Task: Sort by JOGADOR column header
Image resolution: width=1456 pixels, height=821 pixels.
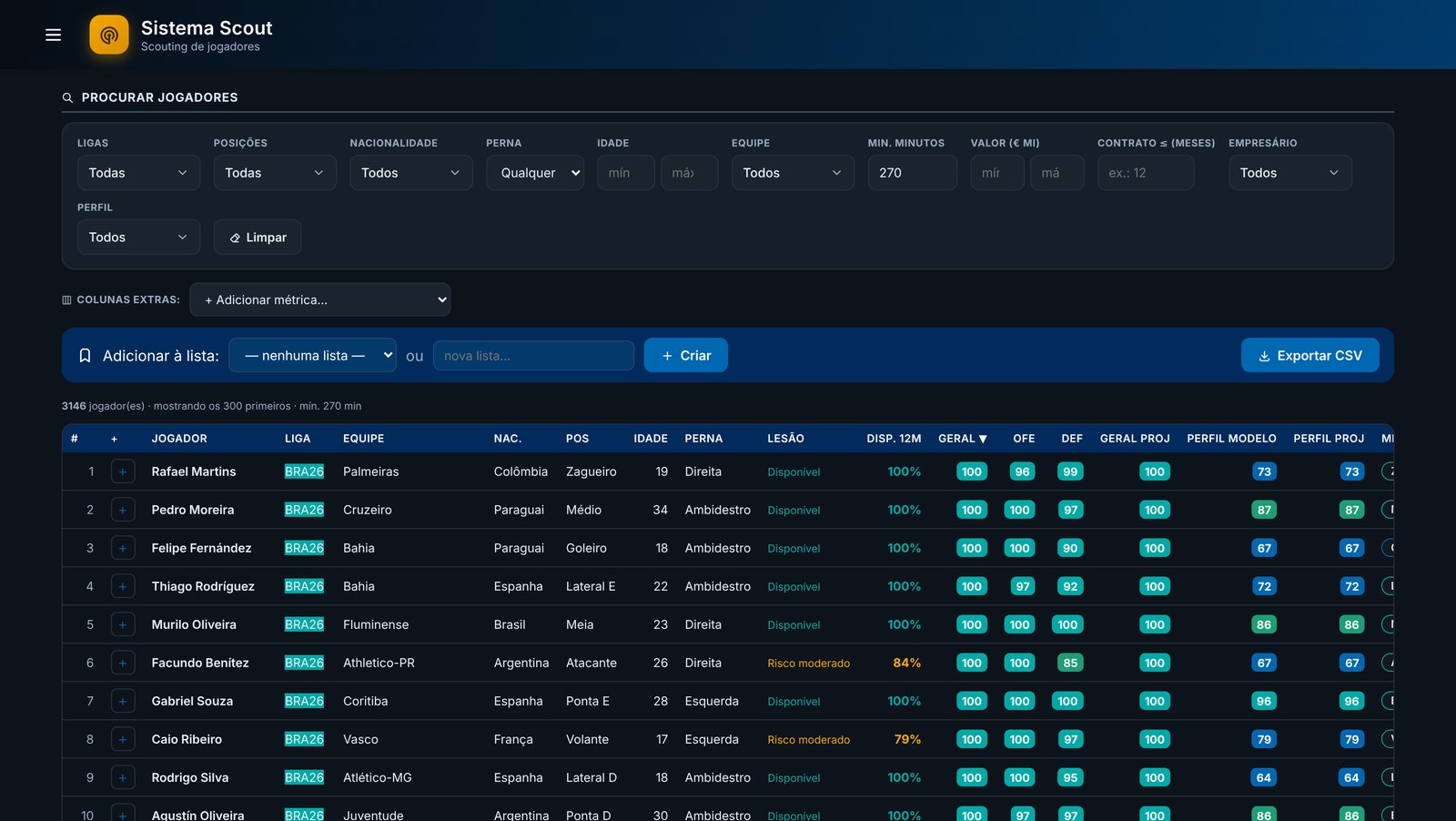Action: coord(179,439)
